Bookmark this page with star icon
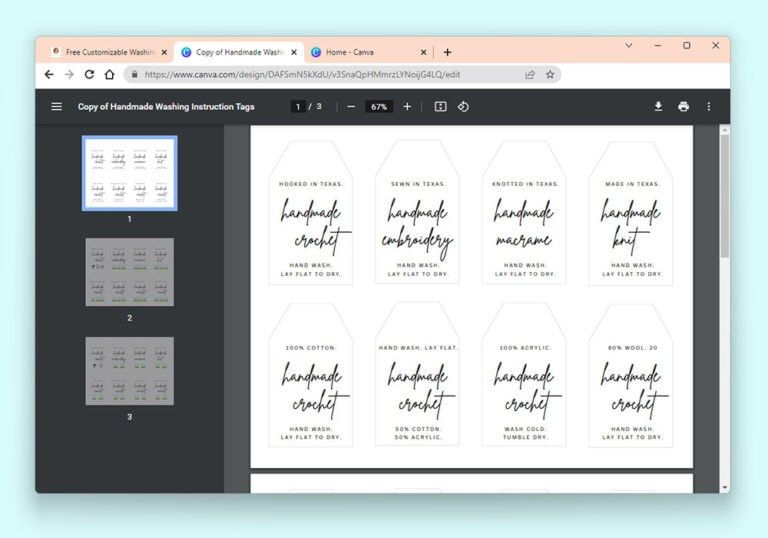 550,75
